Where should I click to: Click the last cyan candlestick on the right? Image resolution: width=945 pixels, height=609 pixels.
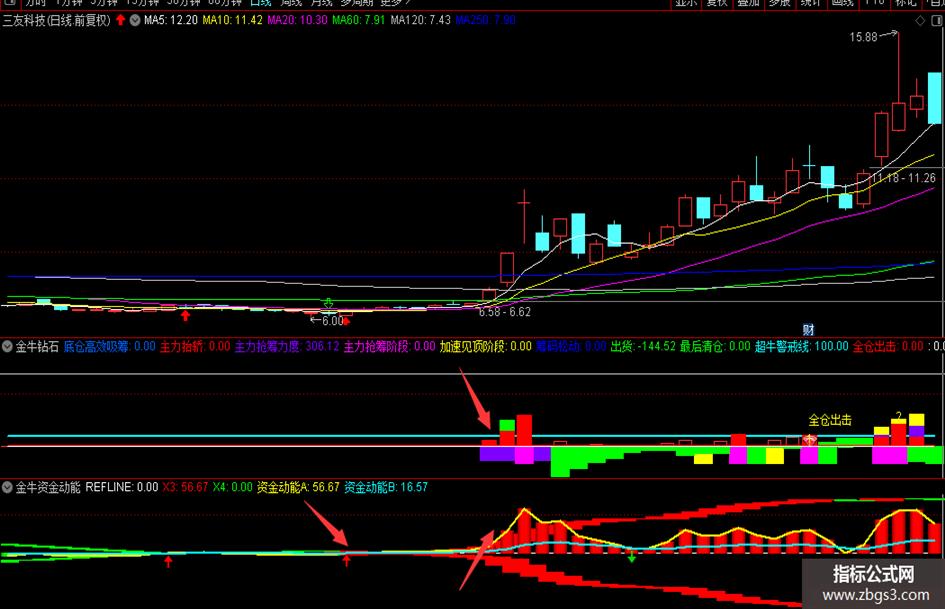(934, 98)
